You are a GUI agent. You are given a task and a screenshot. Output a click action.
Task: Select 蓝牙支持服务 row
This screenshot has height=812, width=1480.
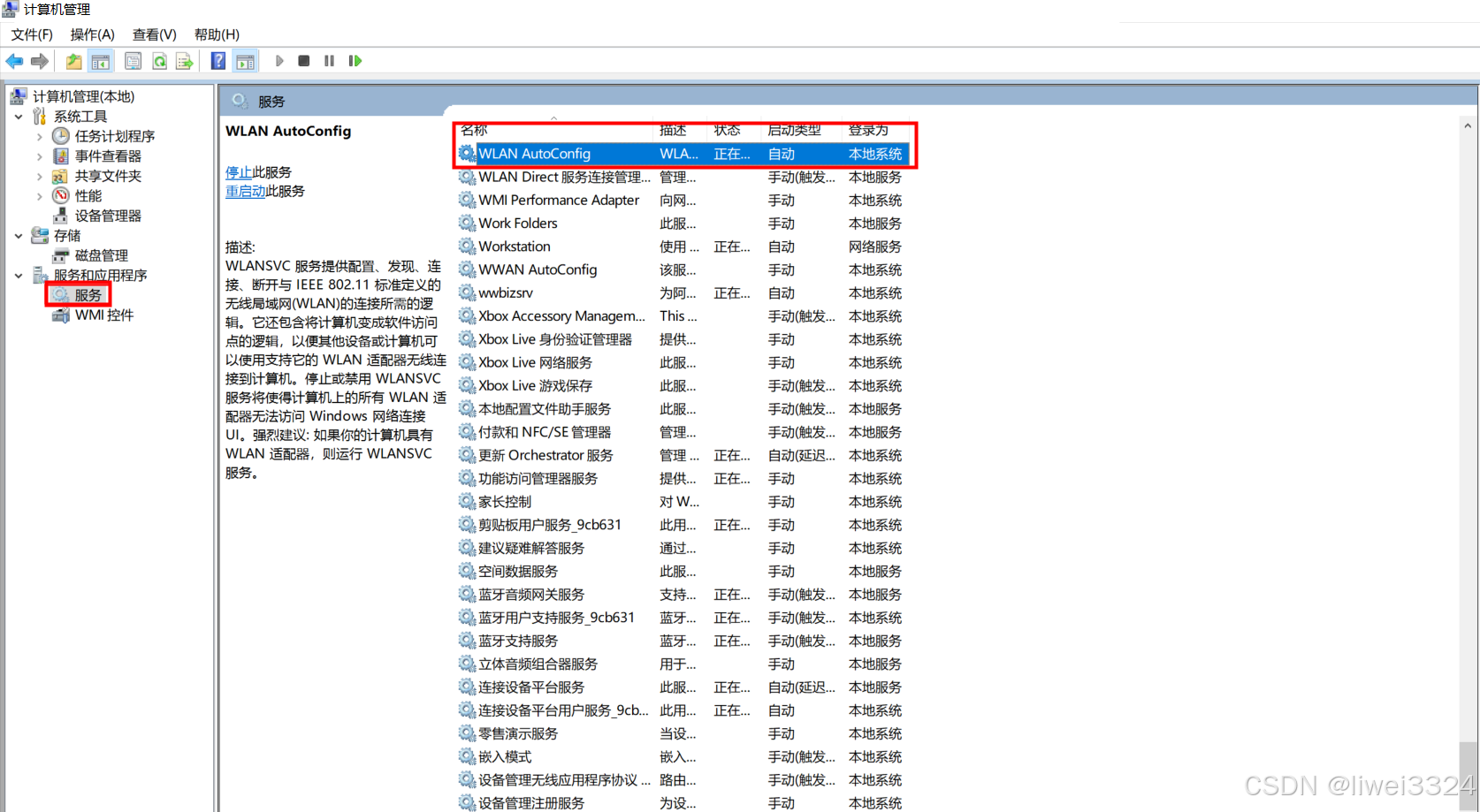(683, 641)
